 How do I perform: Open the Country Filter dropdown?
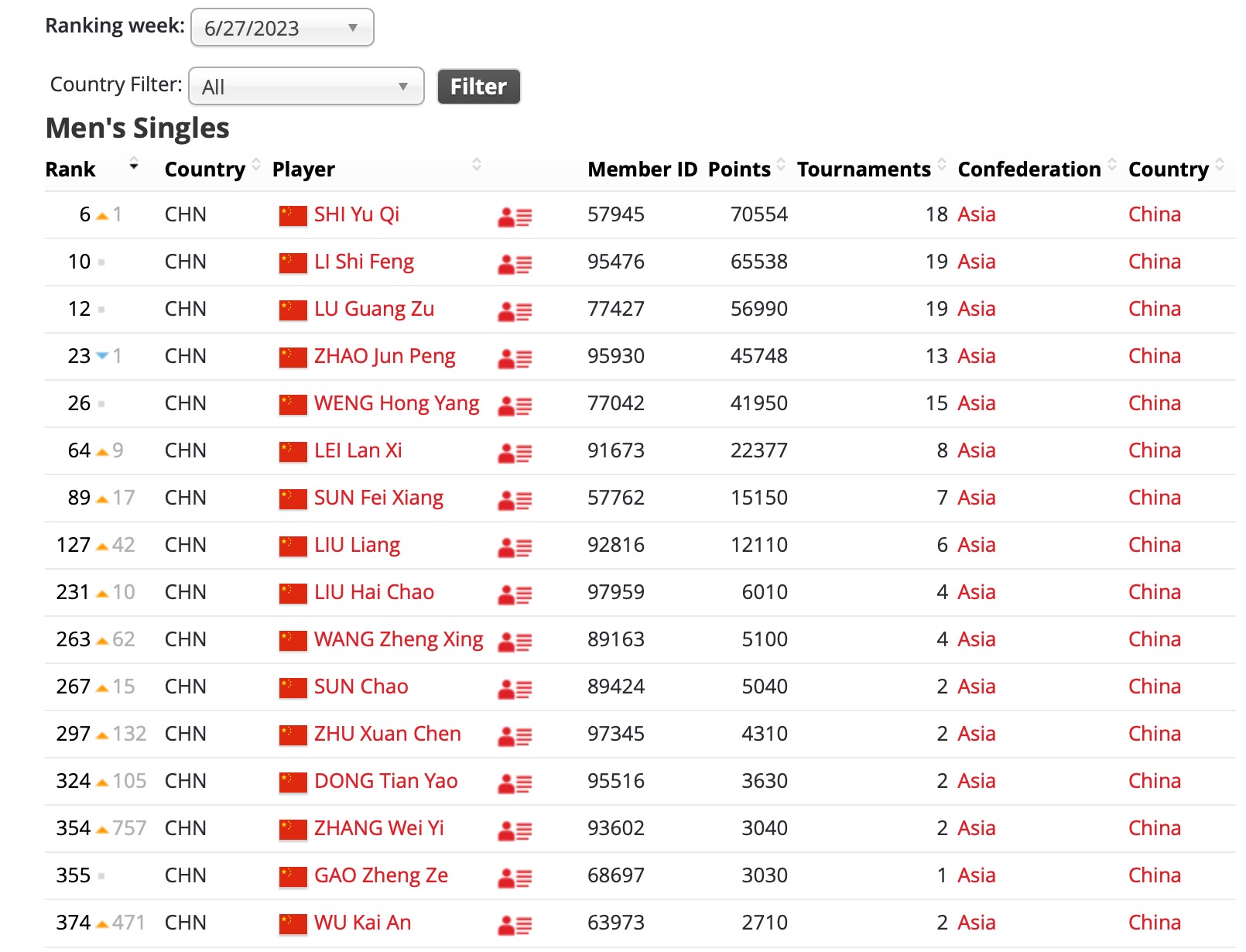(x=306, y=86)
